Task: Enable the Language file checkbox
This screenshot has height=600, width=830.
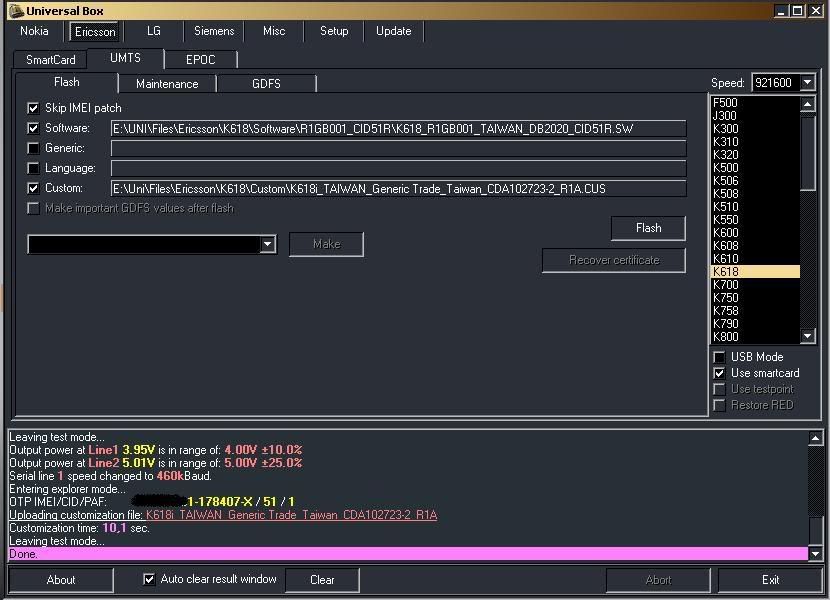Action: coord(33,168)
